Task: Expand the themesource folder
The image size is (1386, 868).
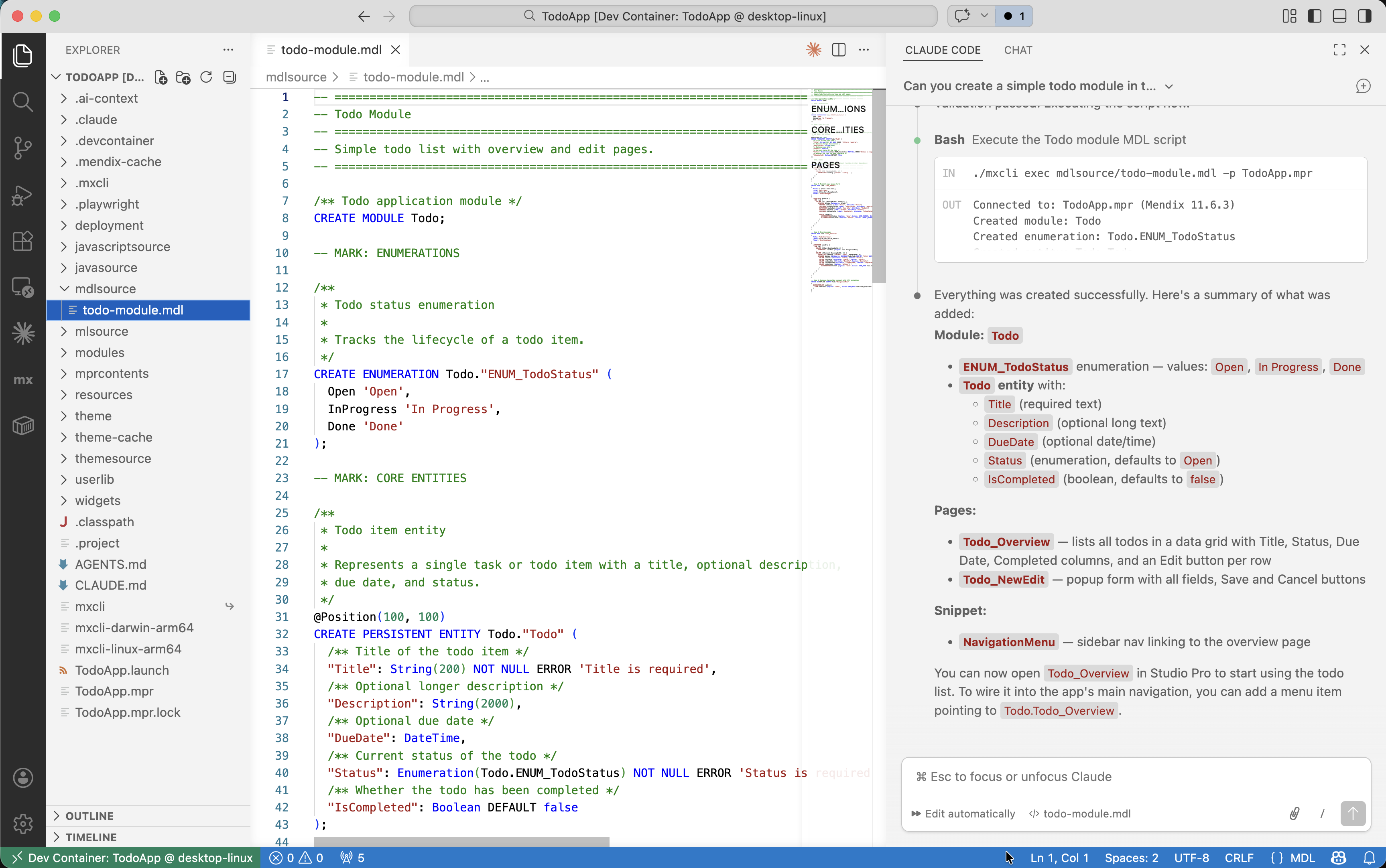Action: pos(148,459)
